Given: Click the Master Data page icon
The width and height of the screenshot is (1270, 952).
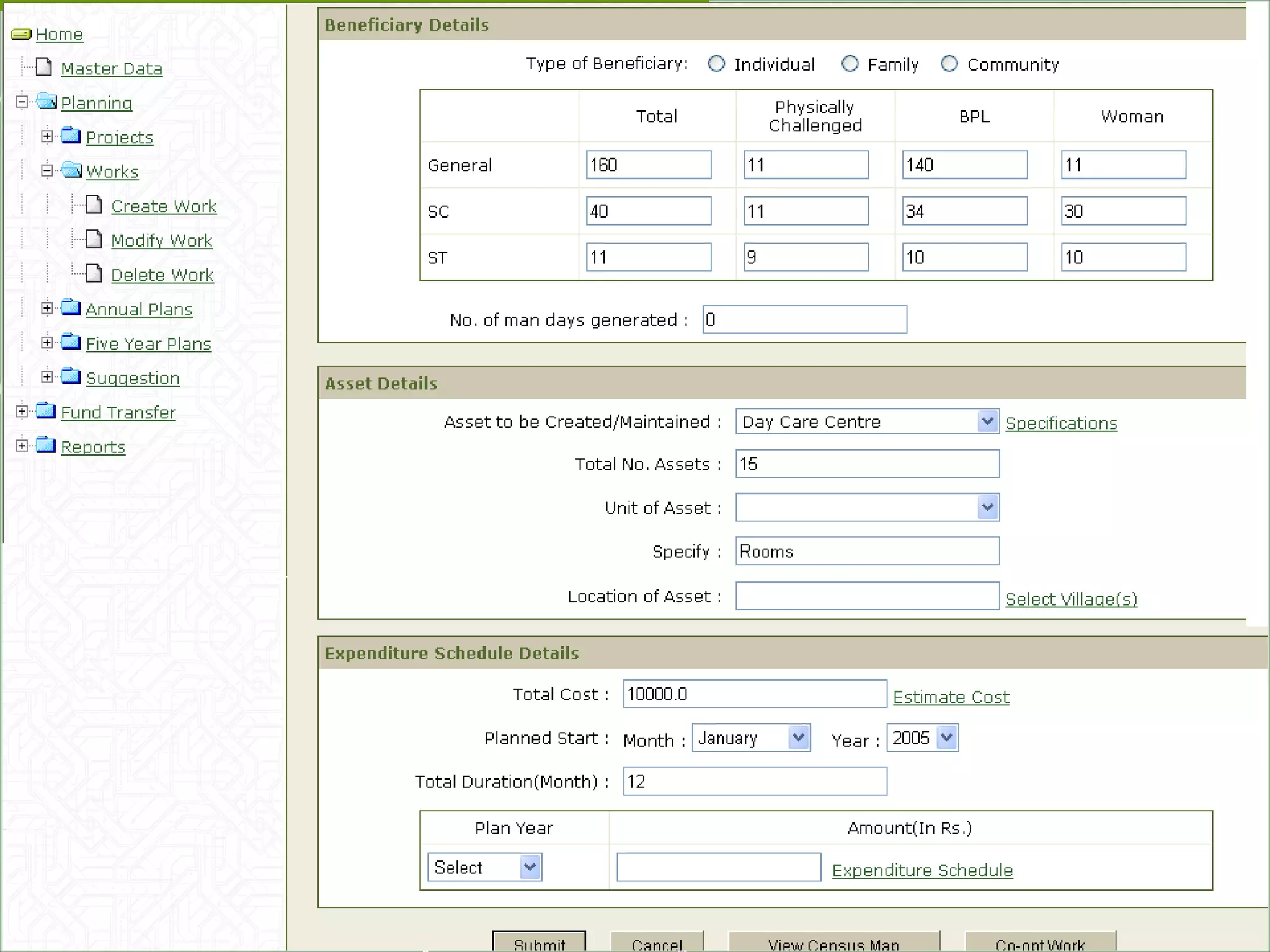Looking at the screenshot, I should coord(44,67).
